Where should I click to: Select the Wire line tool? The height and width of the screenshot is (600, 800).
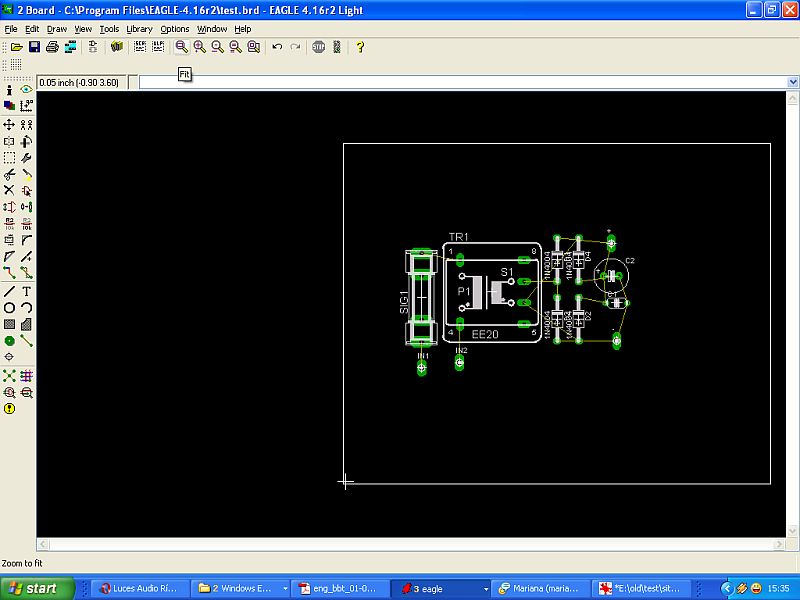pos(9,291)
